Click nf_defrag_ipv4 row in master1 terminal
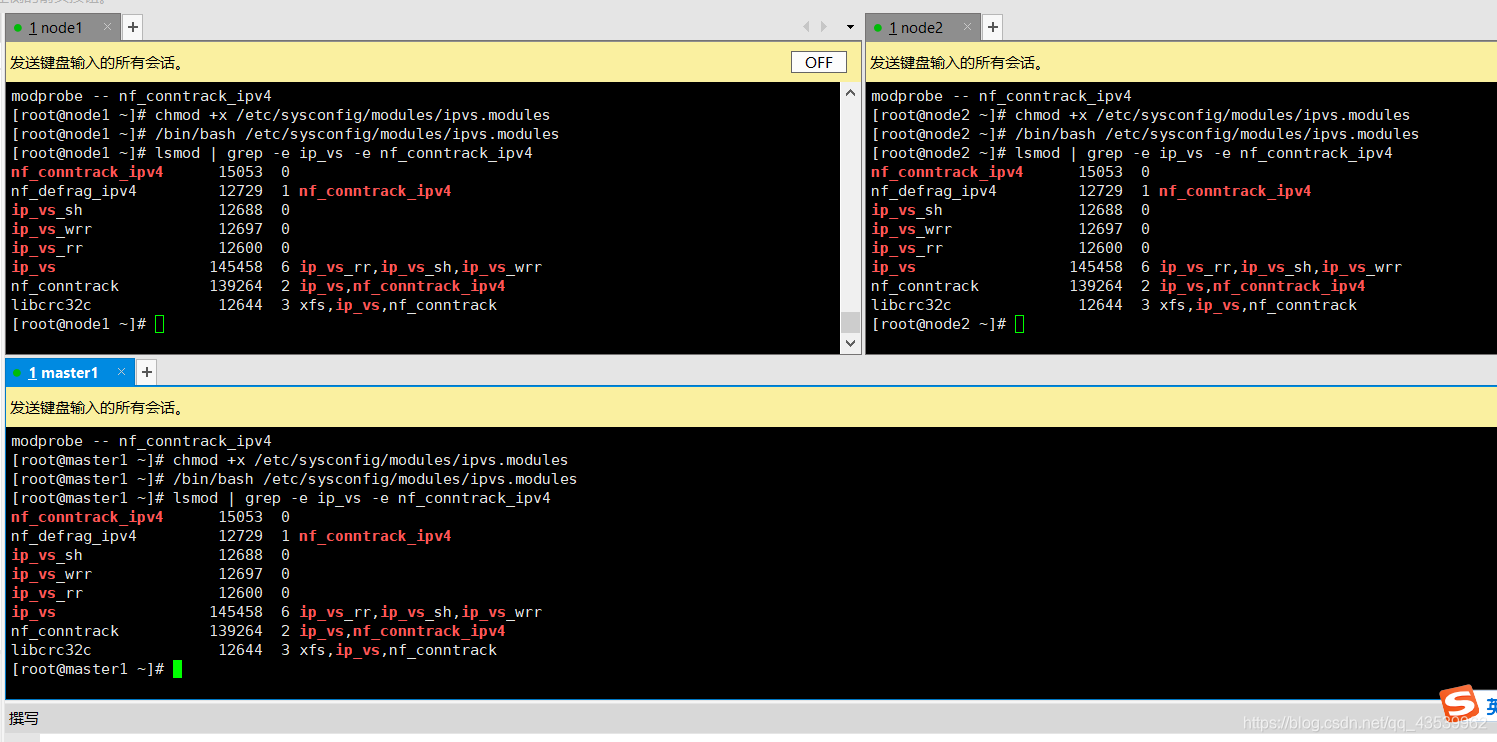This screenshot has height=742, width=1497. click(231, 536)
